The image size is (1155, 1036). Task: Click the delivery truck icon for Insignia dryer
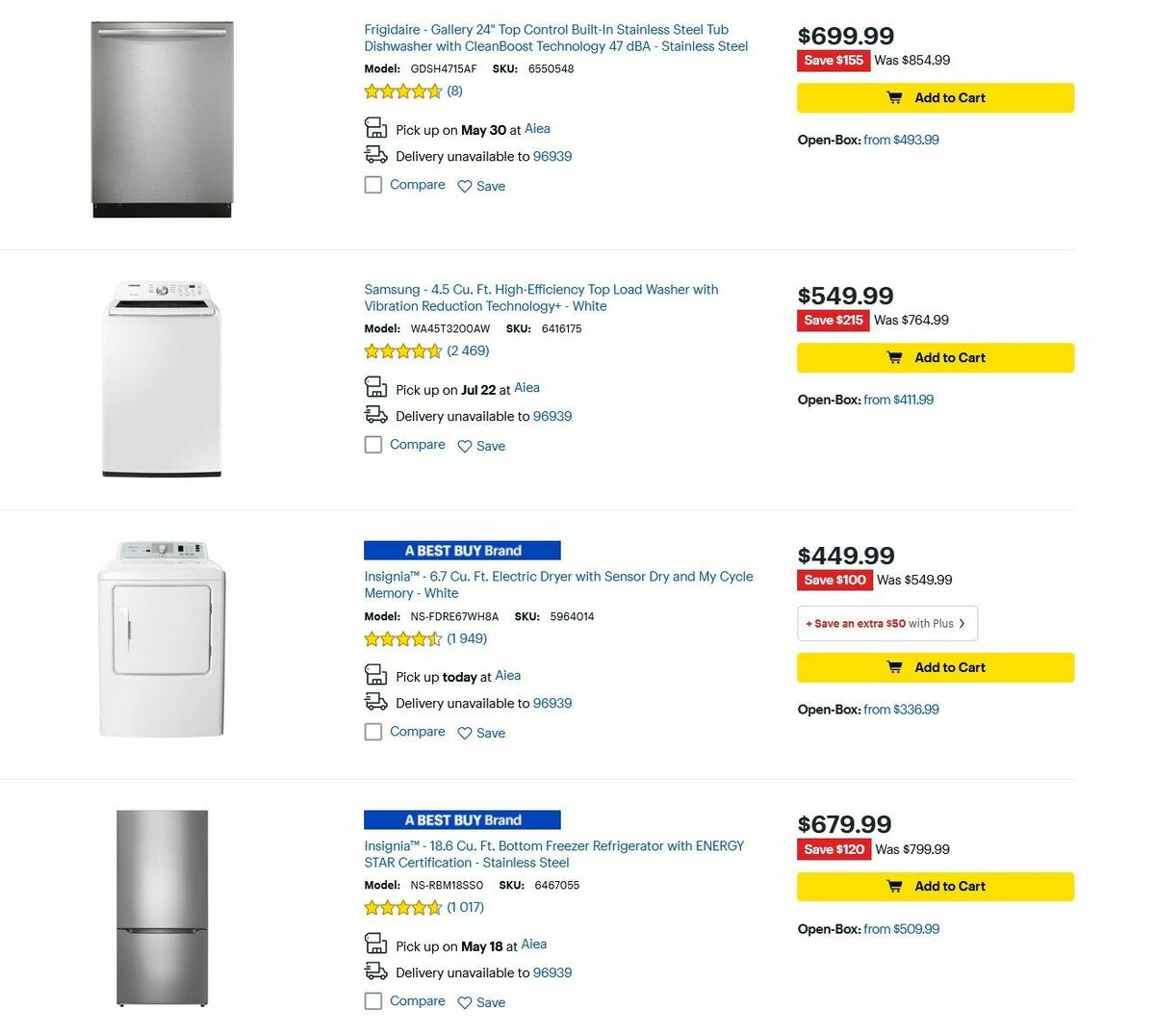click(374, 702)
